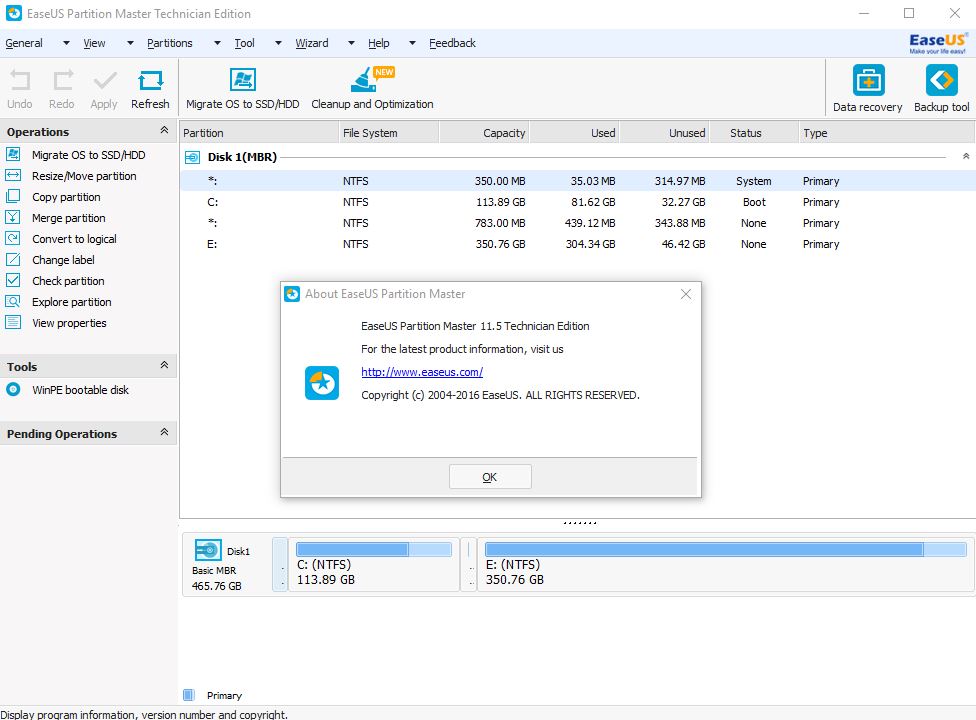This screenshot has height=720, width=976.
Task: Click OK in About dialog
Action: 490,477
